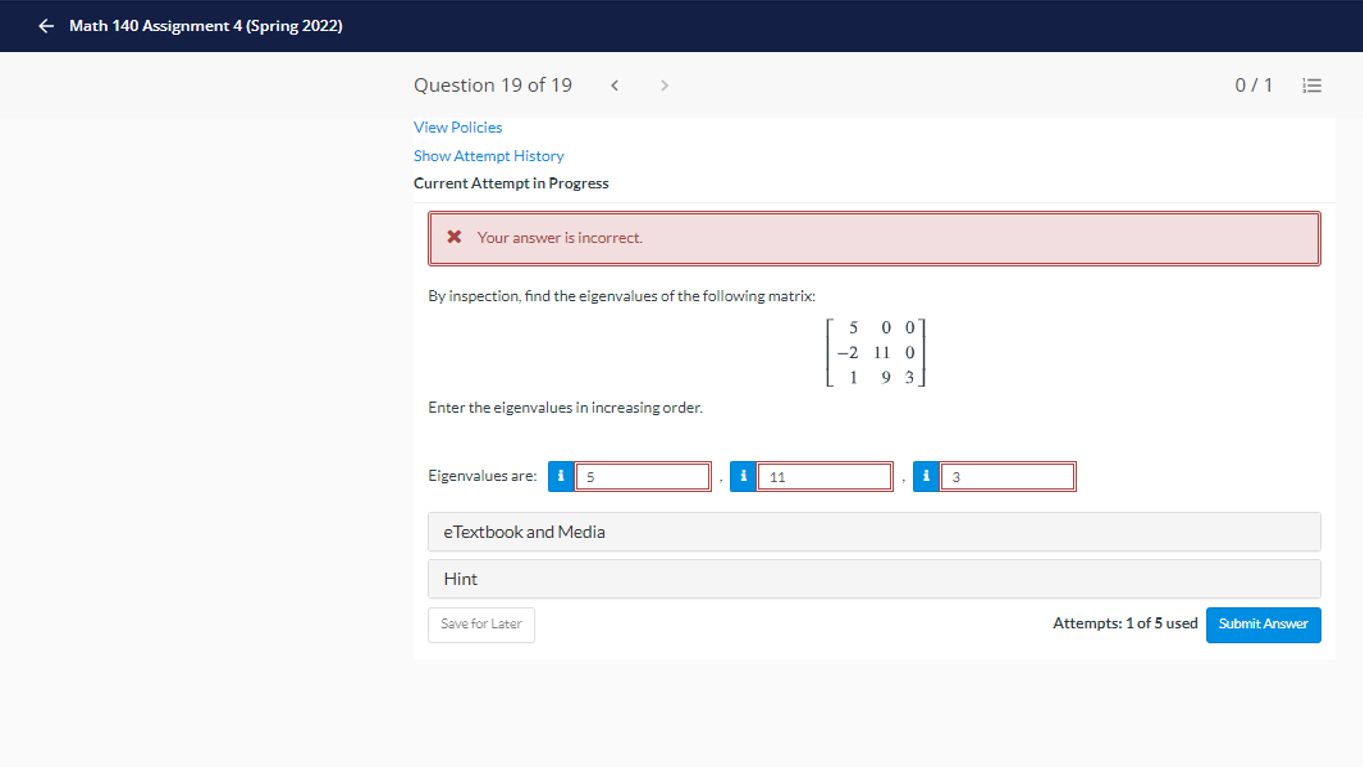1363x767 pixels.
Task: Click the previous question chevron
Action: (614, 86)
